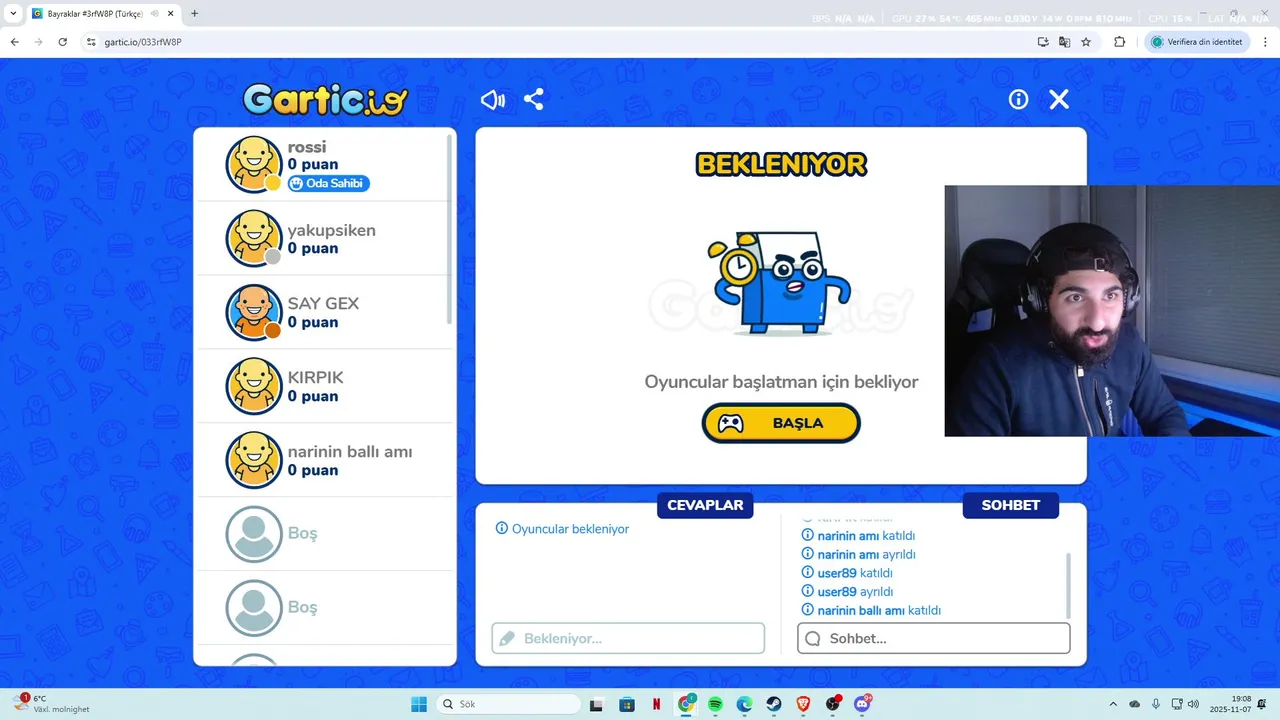Open Discord from the taskbar
This screenshot has height=720, width=1280.
863,704
